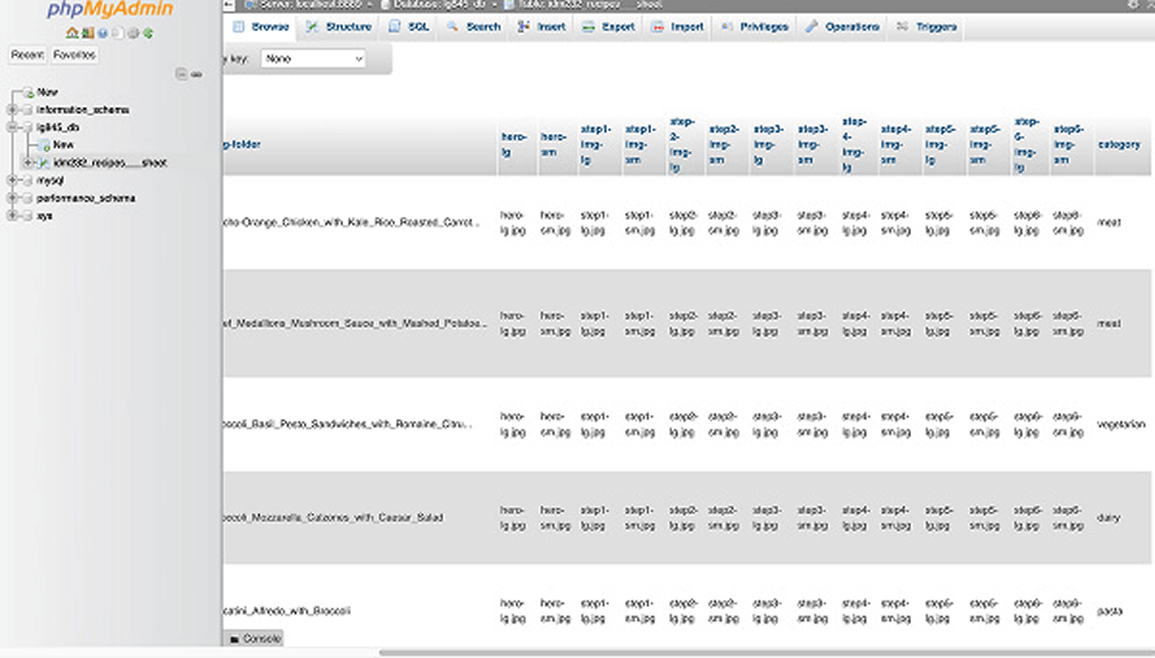Sort by hero-lg column header

(513, 144)
